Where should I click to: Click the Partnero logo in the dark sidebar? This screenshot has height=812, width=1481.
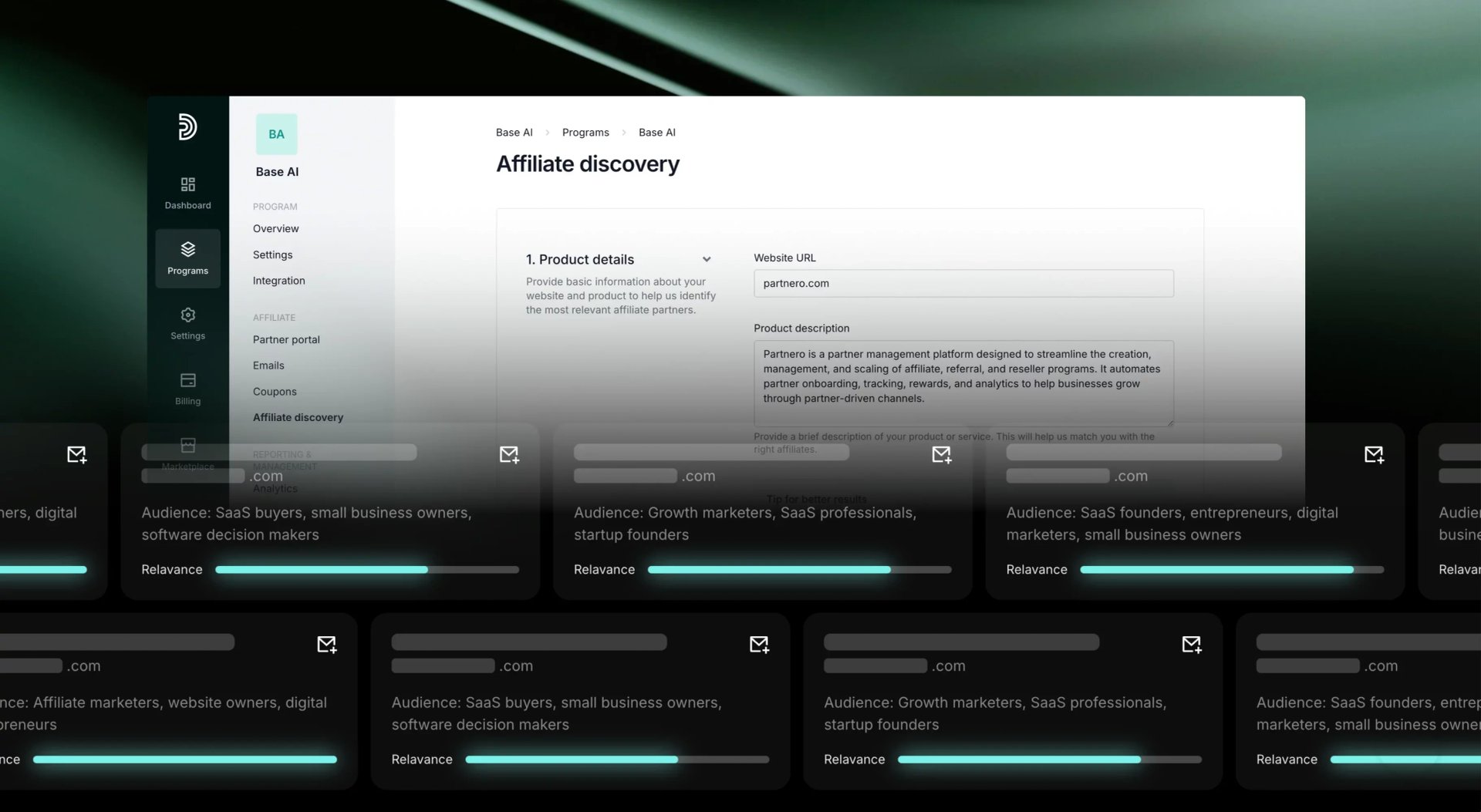[x=187, y=126]
